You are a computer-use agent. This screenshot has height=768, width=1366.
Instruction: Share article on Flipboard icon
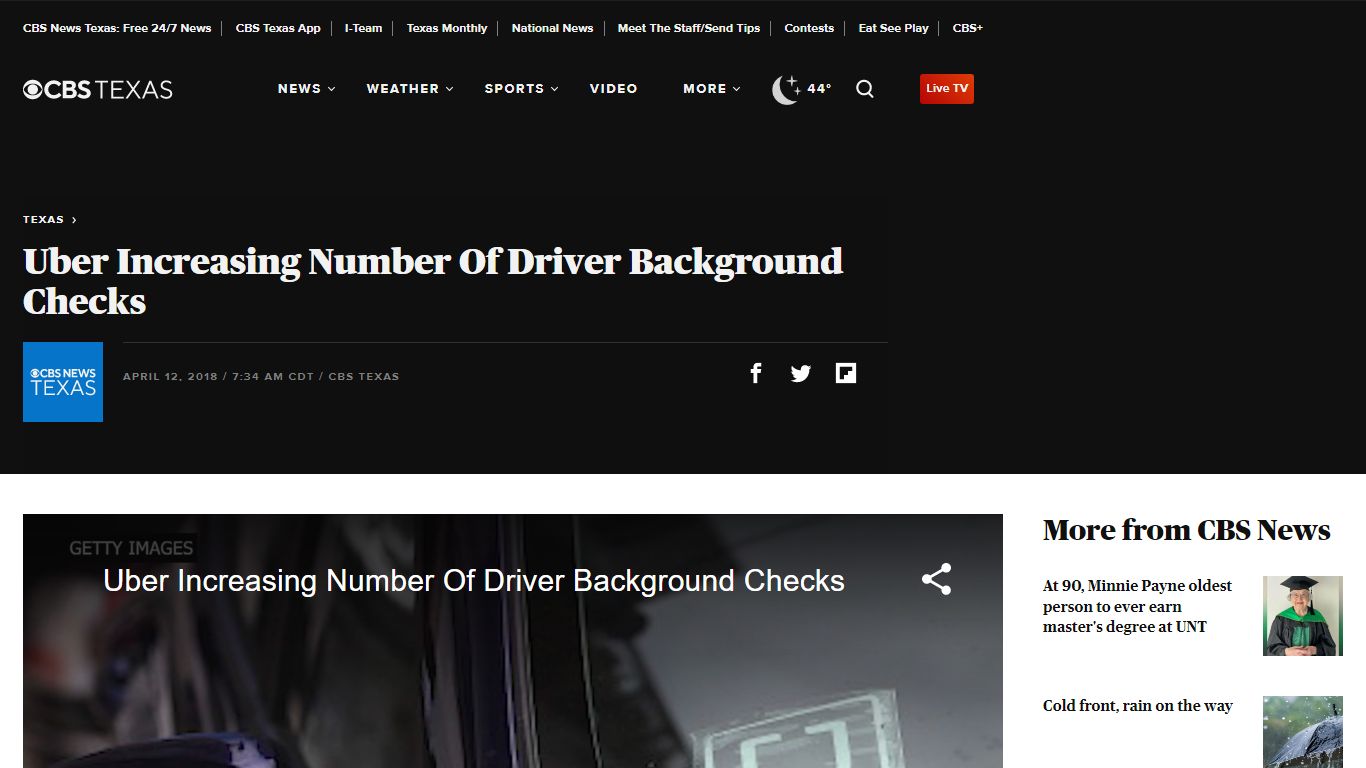(x=846, y=373)
